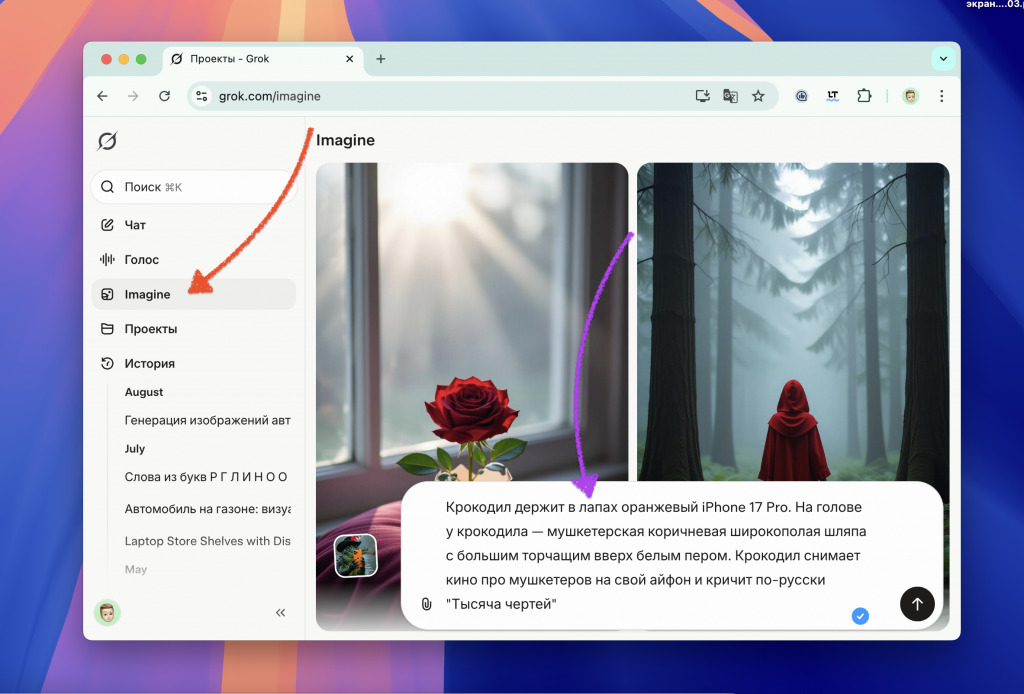Click the first circular extension icon
This screenshot has height=694, width=1024.
click(x=801, y=97)
